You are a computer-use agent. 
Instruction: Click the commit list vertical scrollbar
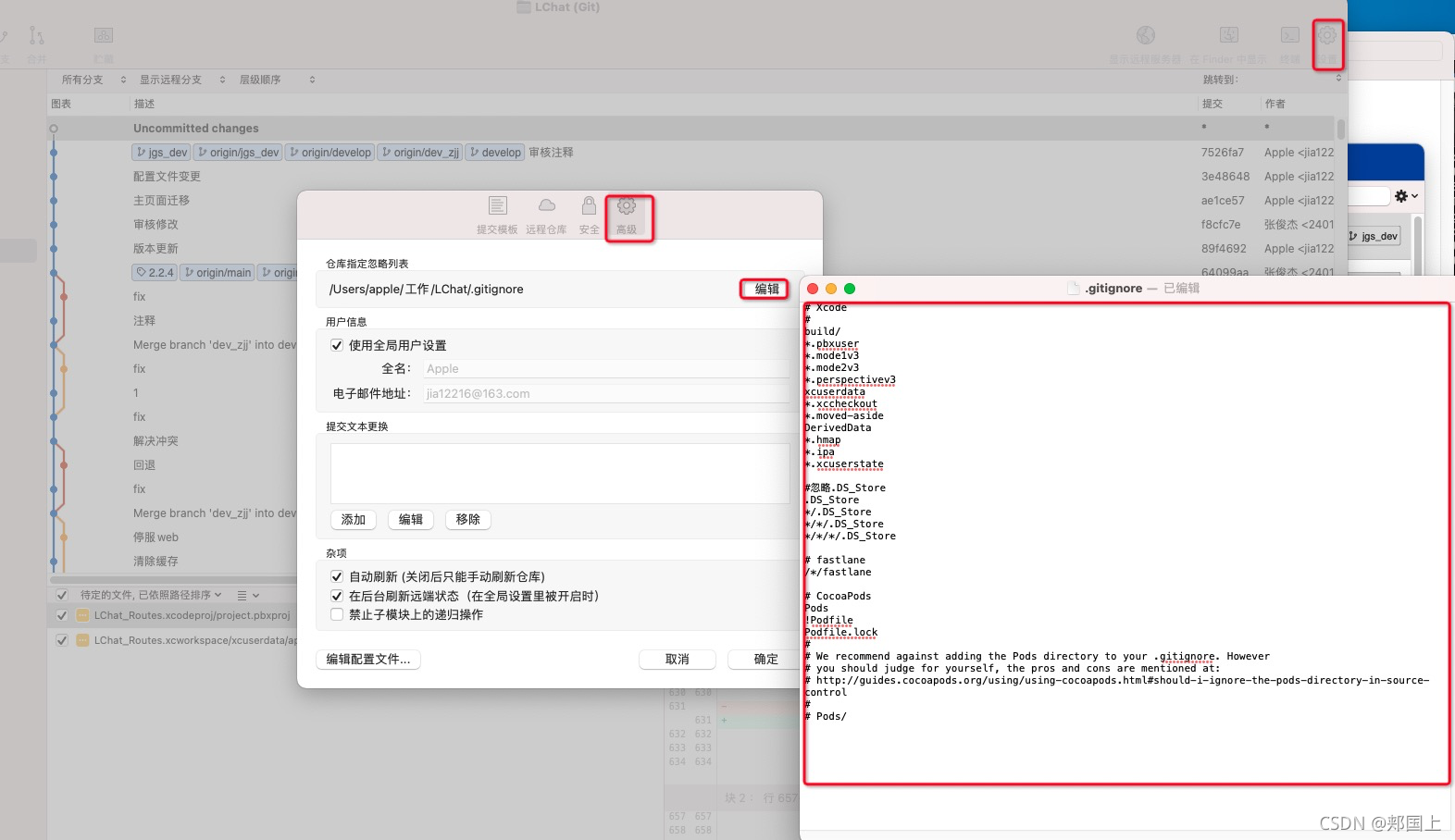point(1341,130)
